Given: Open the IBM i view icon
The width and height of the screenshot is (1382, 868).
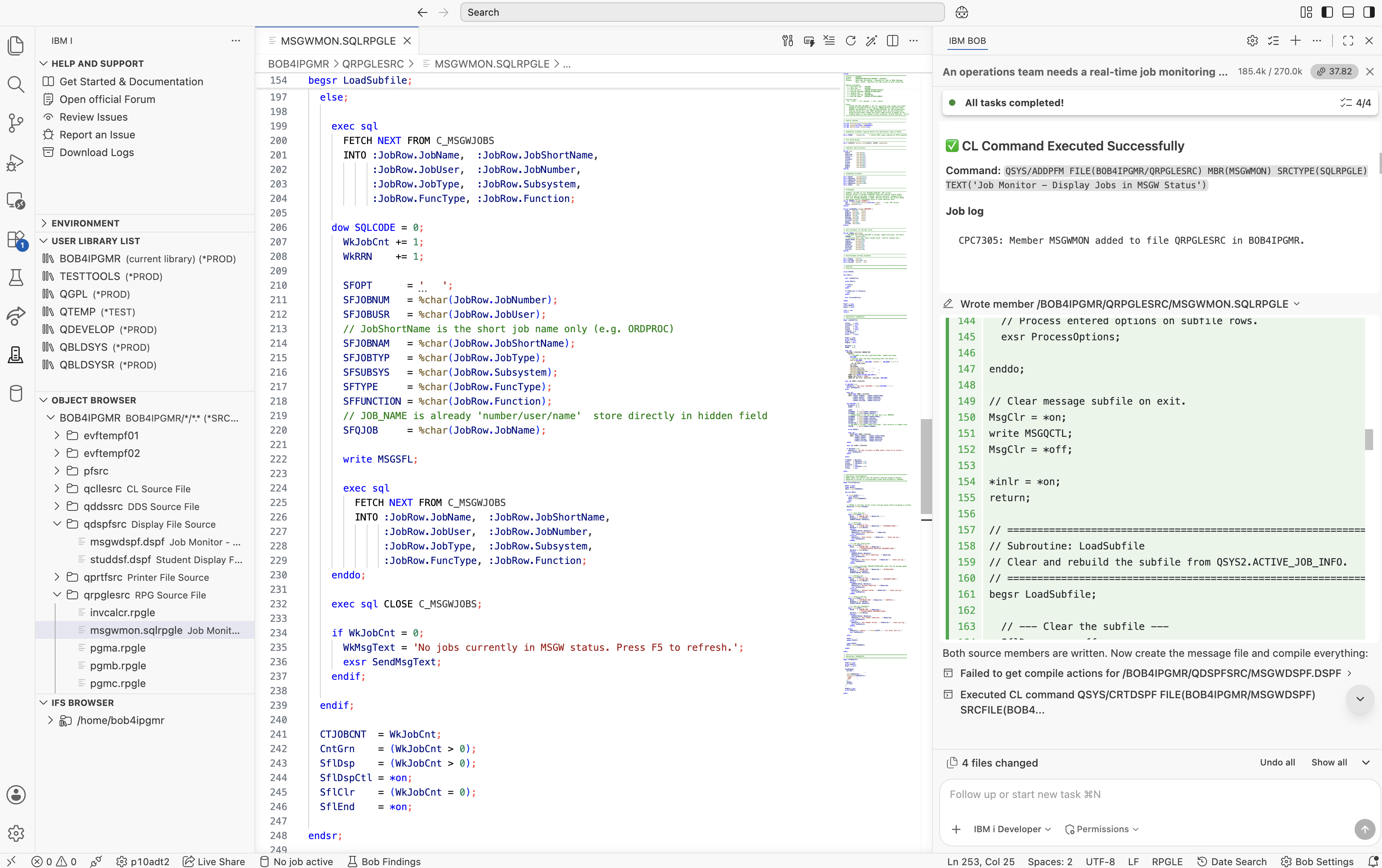Looking at the screenshot, I should 16,355.
